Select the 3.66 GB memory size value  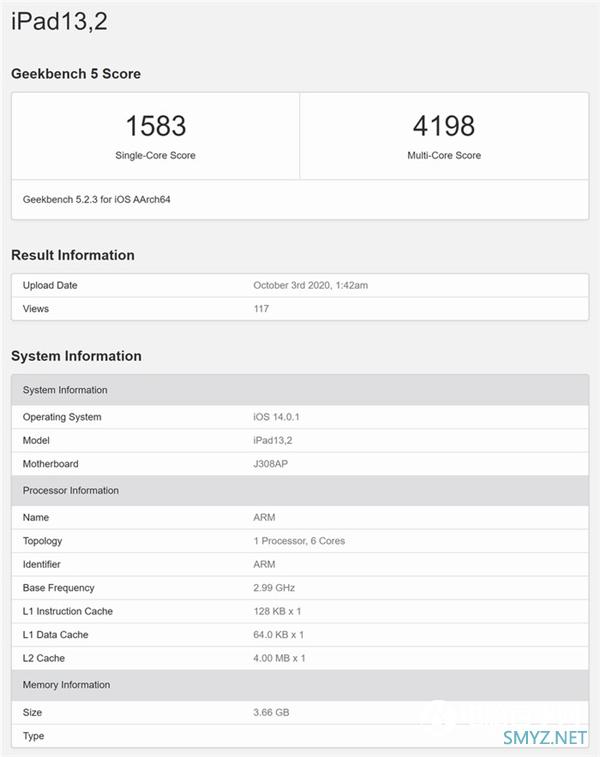271,713
